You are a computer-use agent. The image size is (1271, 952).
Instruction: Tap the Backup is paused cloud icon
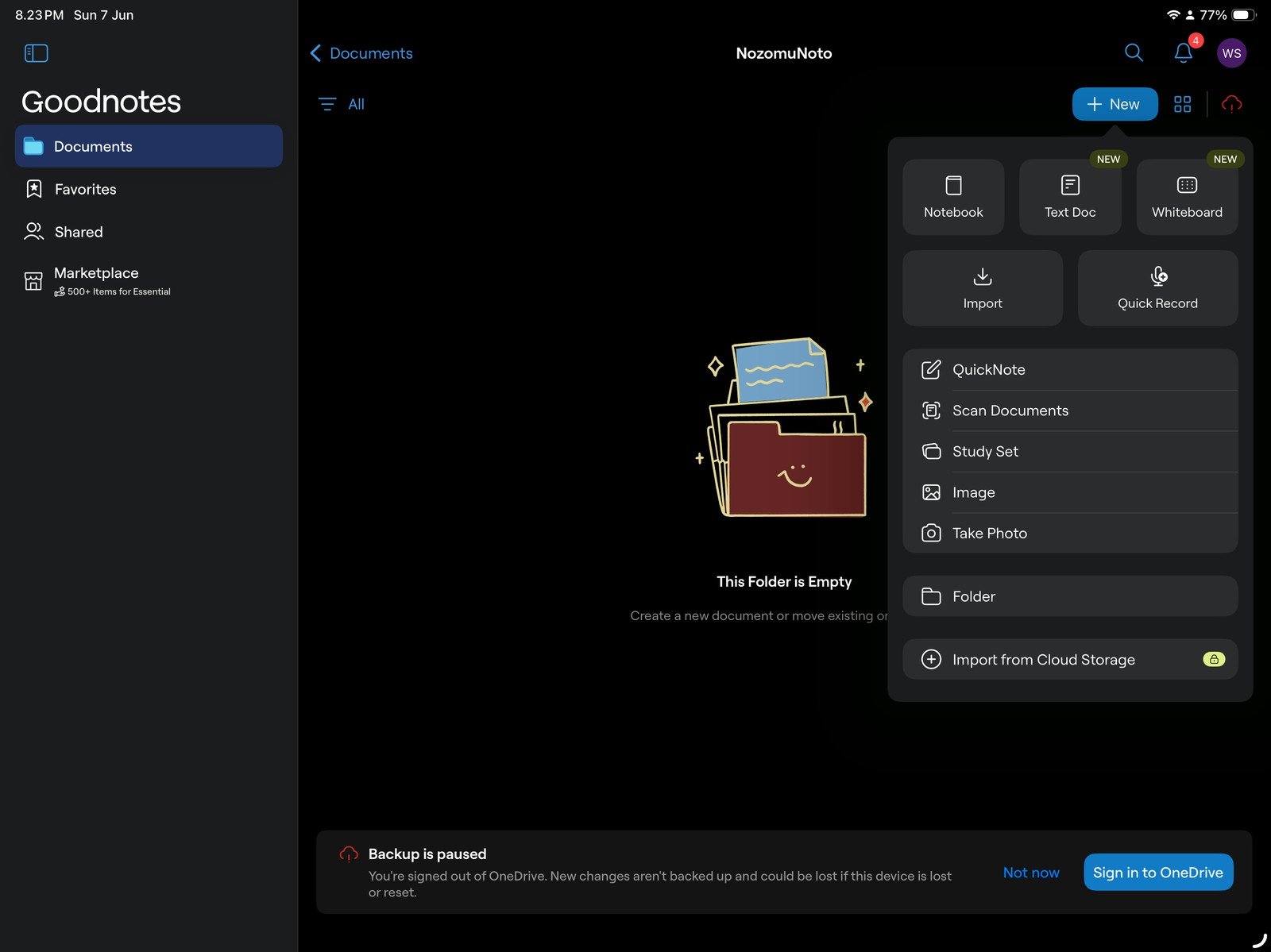(349, 854)
